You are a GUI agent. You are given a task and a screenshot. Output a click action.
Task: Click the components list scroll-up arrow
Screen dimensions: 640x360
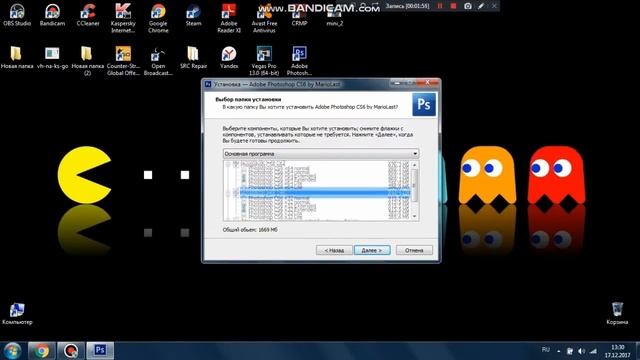click(x=415, y=164)
